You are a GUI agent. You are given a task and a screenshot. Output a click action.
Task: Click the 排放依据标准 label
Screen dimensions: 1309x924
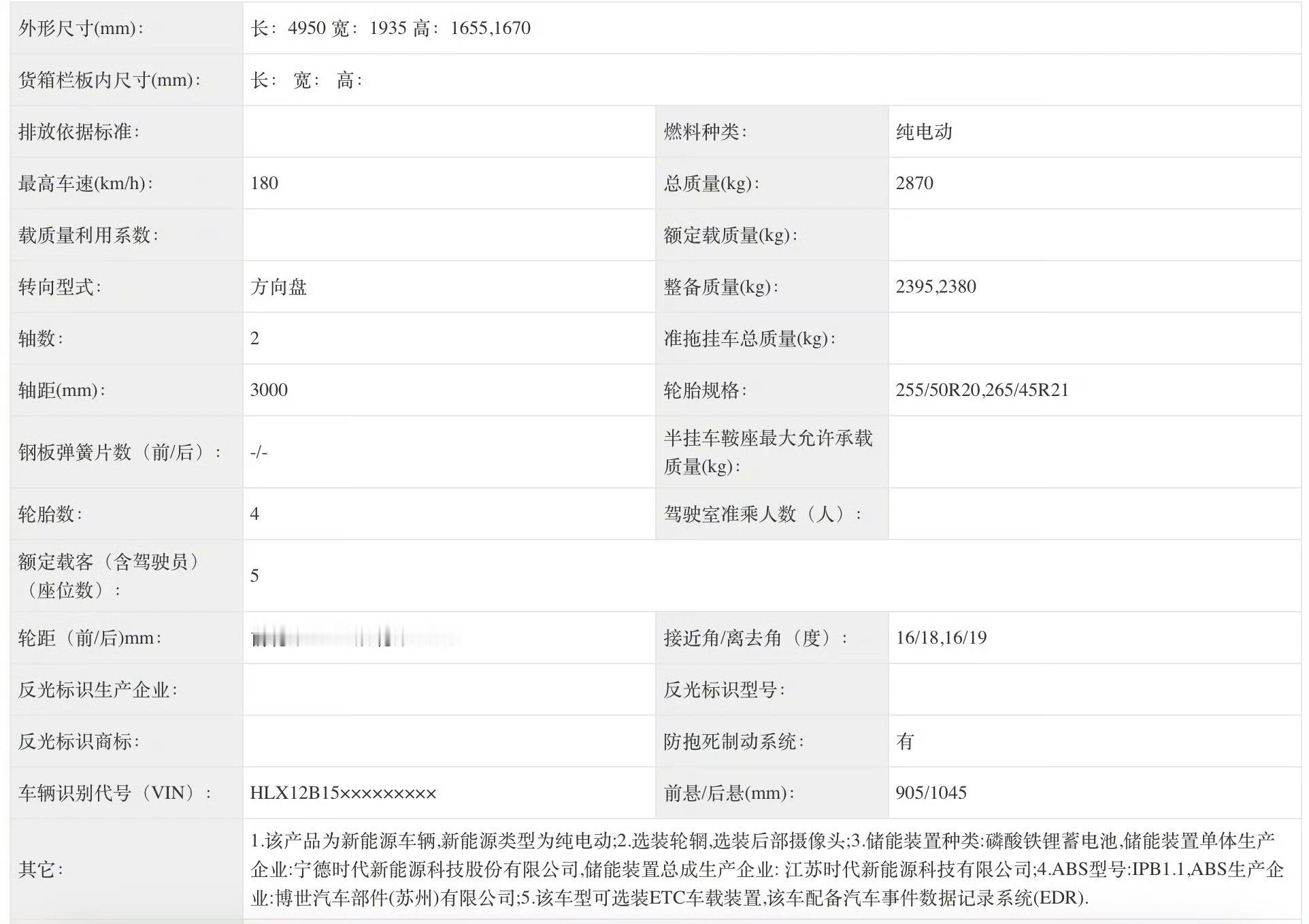[x=79, y=132]
